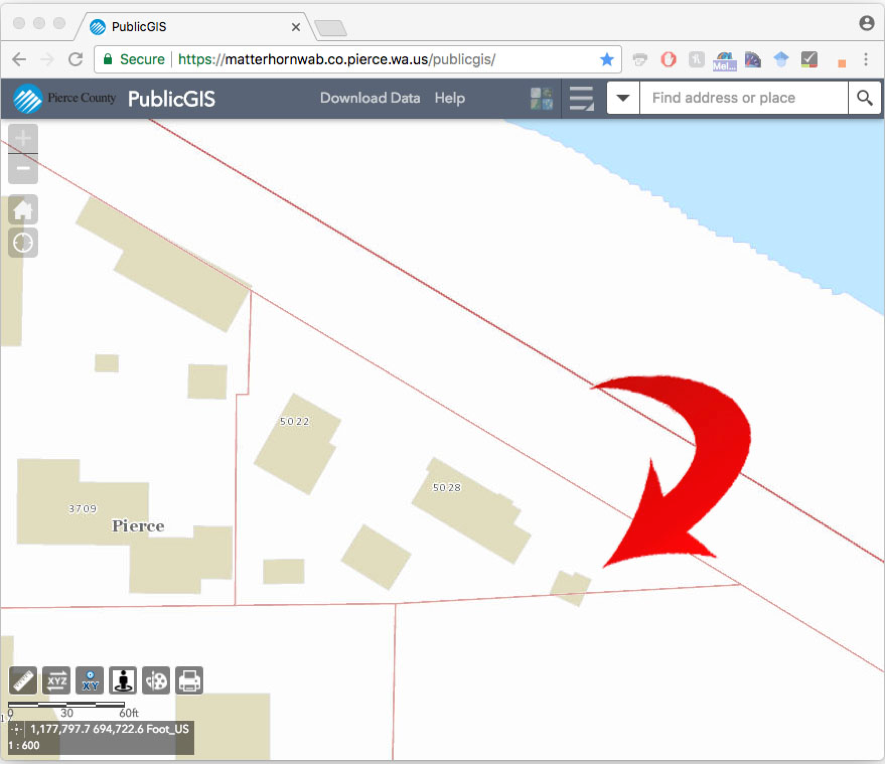Zoom out with the minus button

[x=23, y=169]
